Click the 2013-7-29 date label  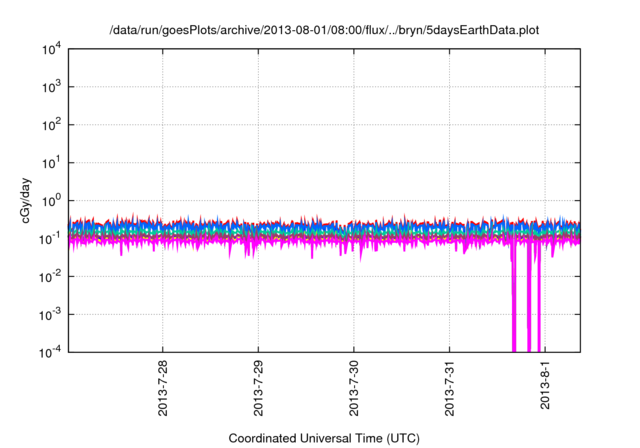(x=258, y=388)
